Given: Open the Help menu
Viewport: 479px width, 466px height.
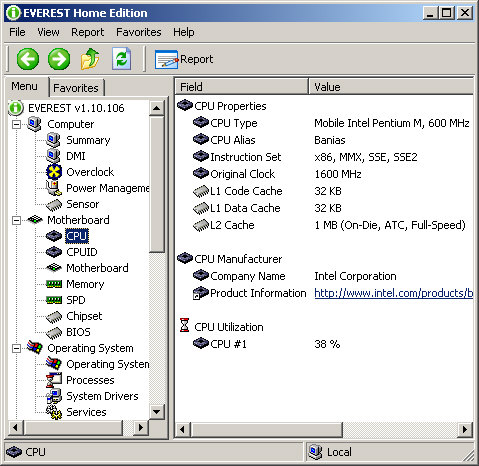Looking at the screenshot, I should 184,32.
